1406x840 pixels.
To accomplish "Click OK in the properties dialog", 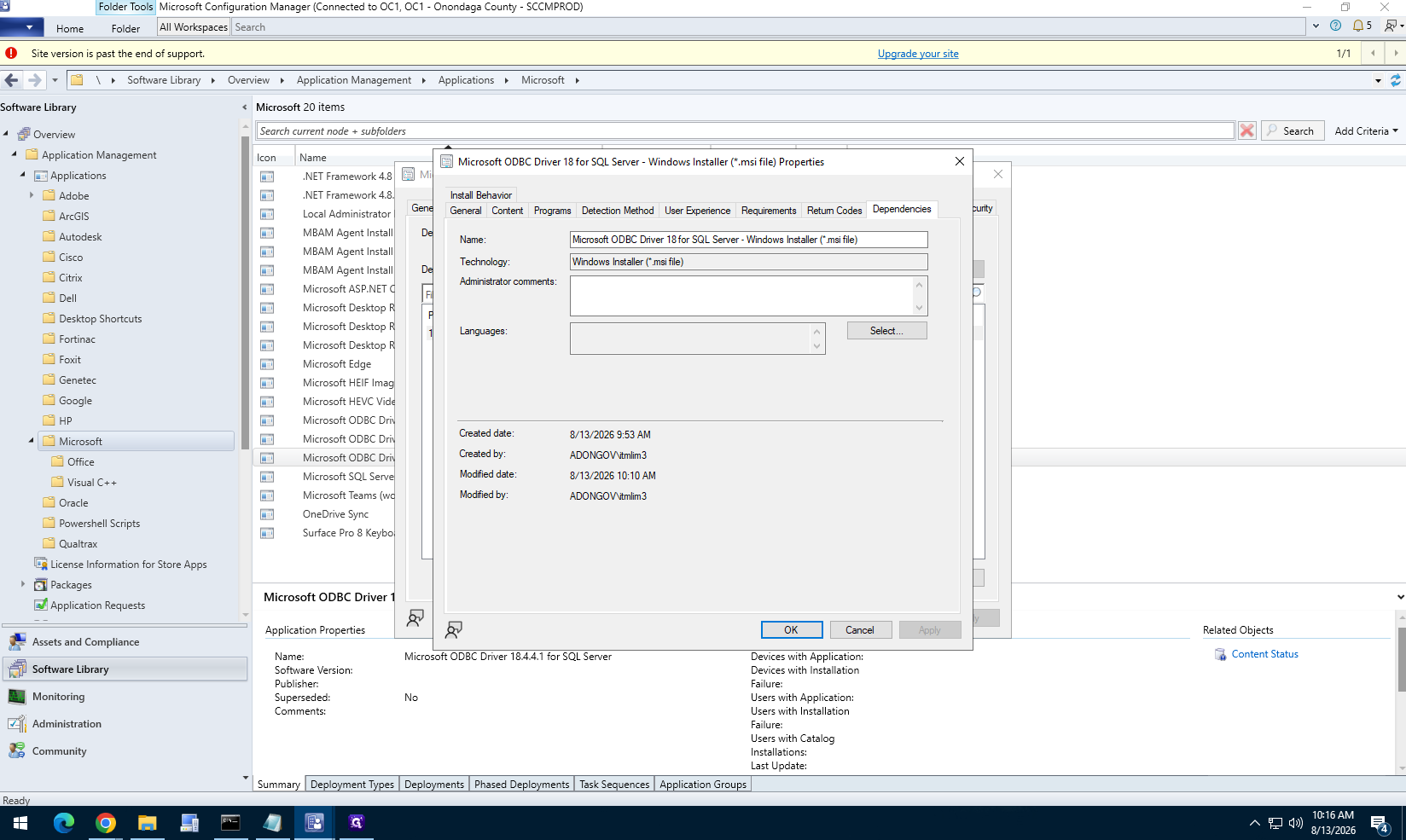I will pyautogui.click(x=792, y=630).
